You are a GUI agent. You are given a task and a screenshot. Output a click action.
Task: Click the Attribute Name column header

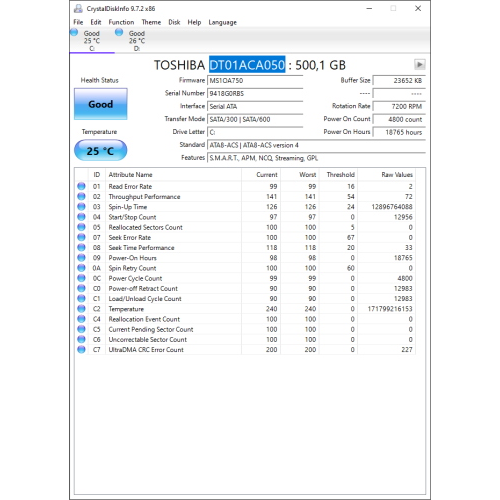tap(173, 175)
